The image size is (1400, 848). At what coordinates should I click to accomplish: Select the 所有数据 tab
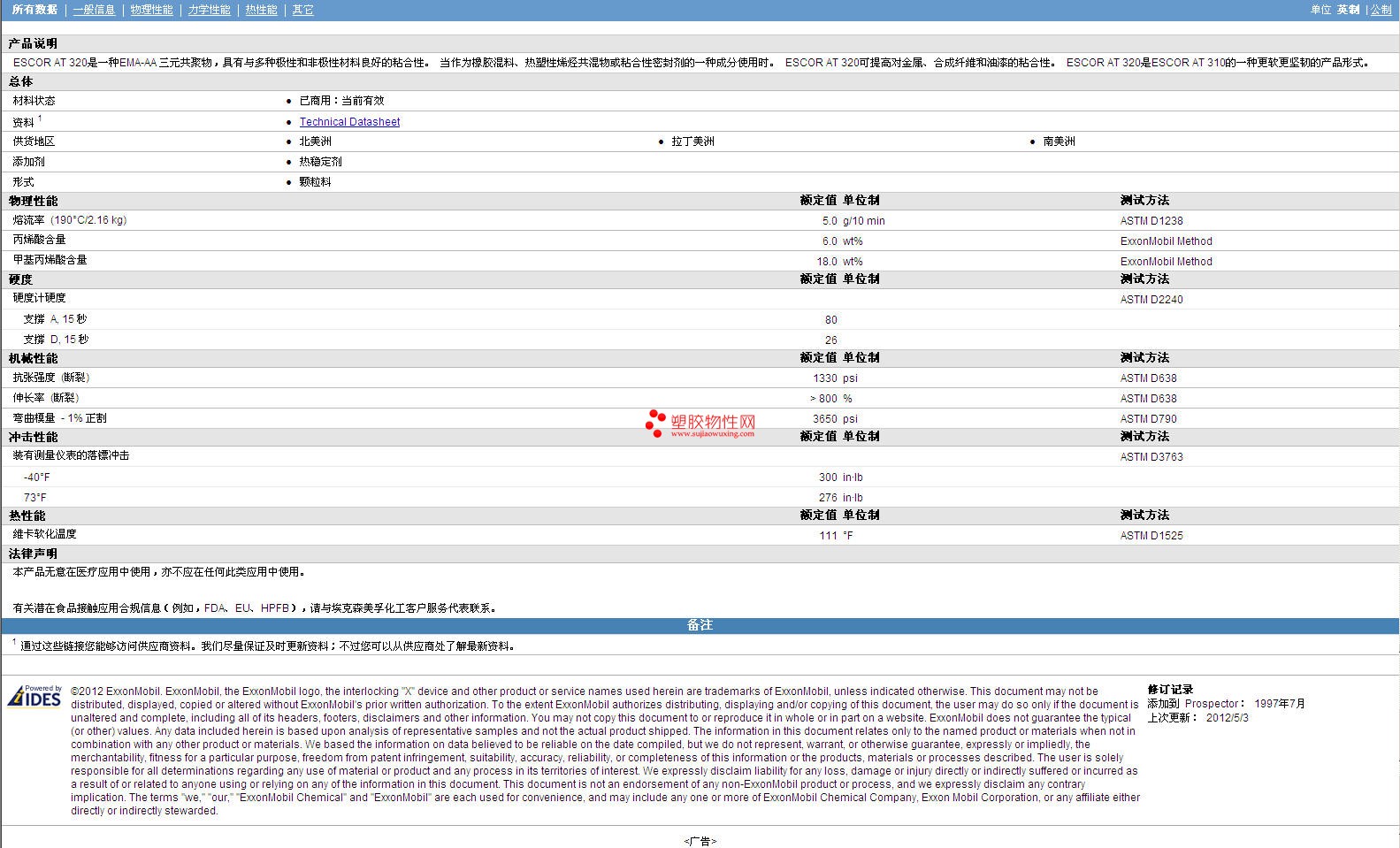34,10
